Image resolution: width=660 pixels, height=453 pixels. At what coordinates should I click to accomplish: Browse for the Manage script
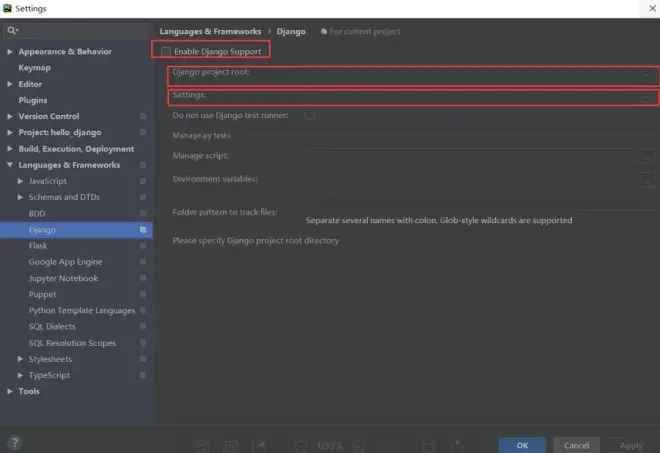click(647, 158)
